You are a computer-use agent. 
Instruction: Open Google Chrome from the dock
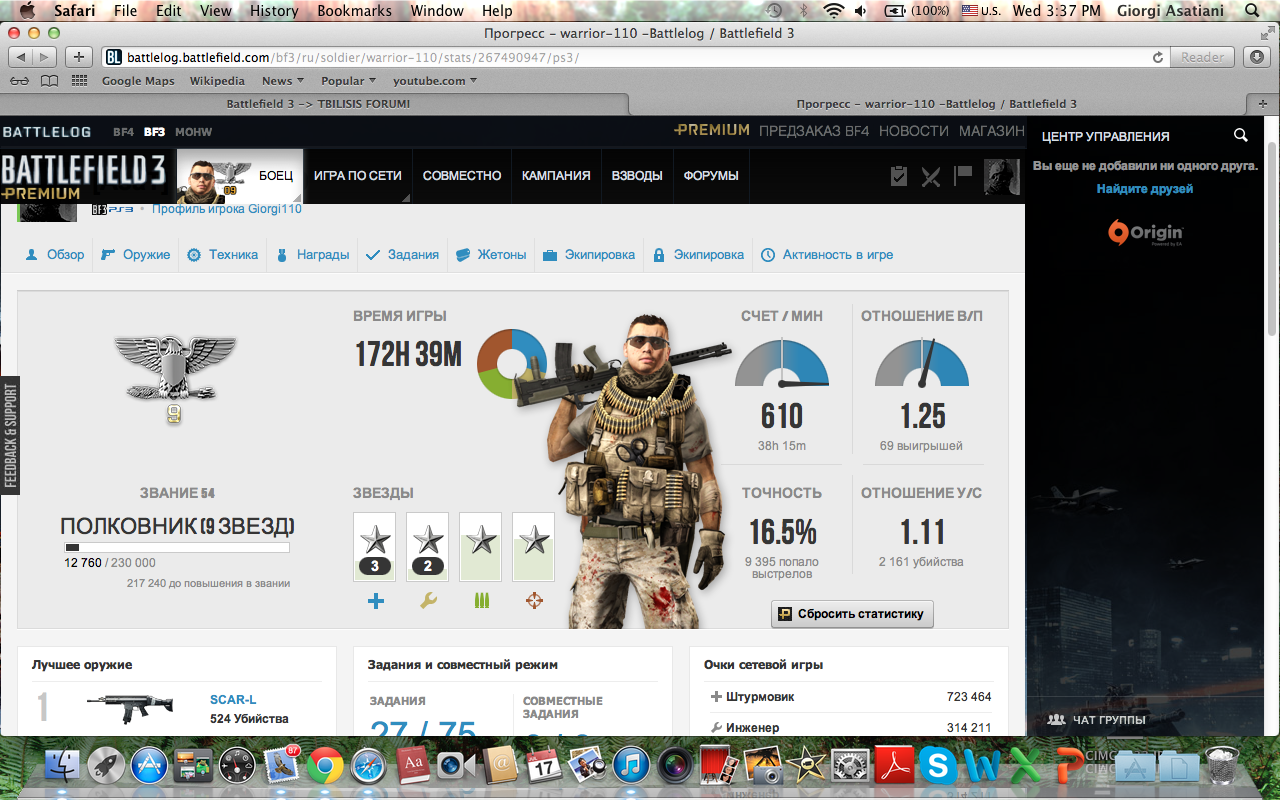coord(325,766)
